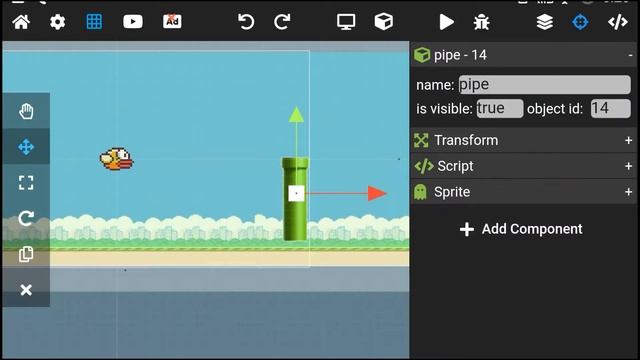This screenshot has width=640, height=360.
Task: Click the white center move handle
Action: 296,193
